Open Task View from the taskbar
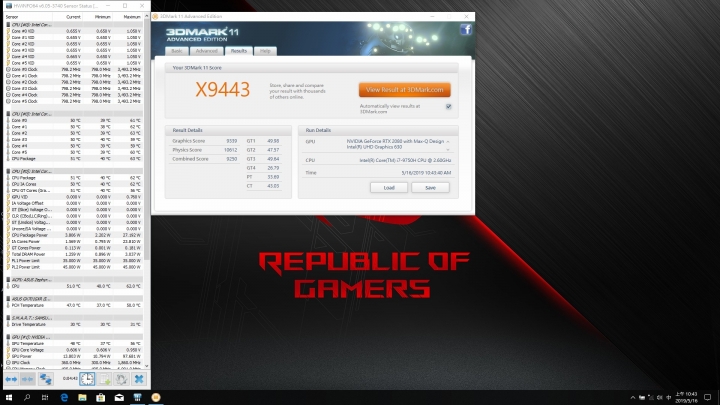Image resolution: width=720 pixels, height=405 pixels. pyautogui.click(x=45, y=398)
